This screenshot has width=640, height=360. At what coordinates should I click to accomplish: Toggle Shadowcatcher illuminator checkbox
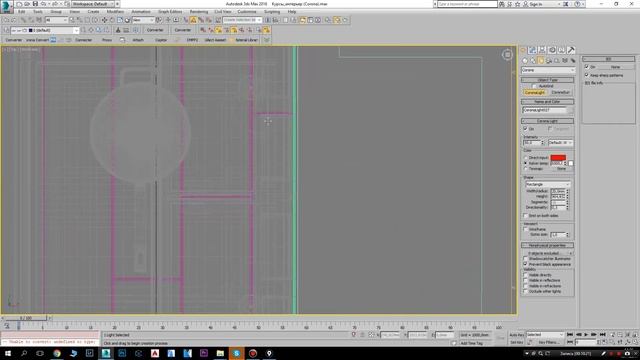pos(526,259)
